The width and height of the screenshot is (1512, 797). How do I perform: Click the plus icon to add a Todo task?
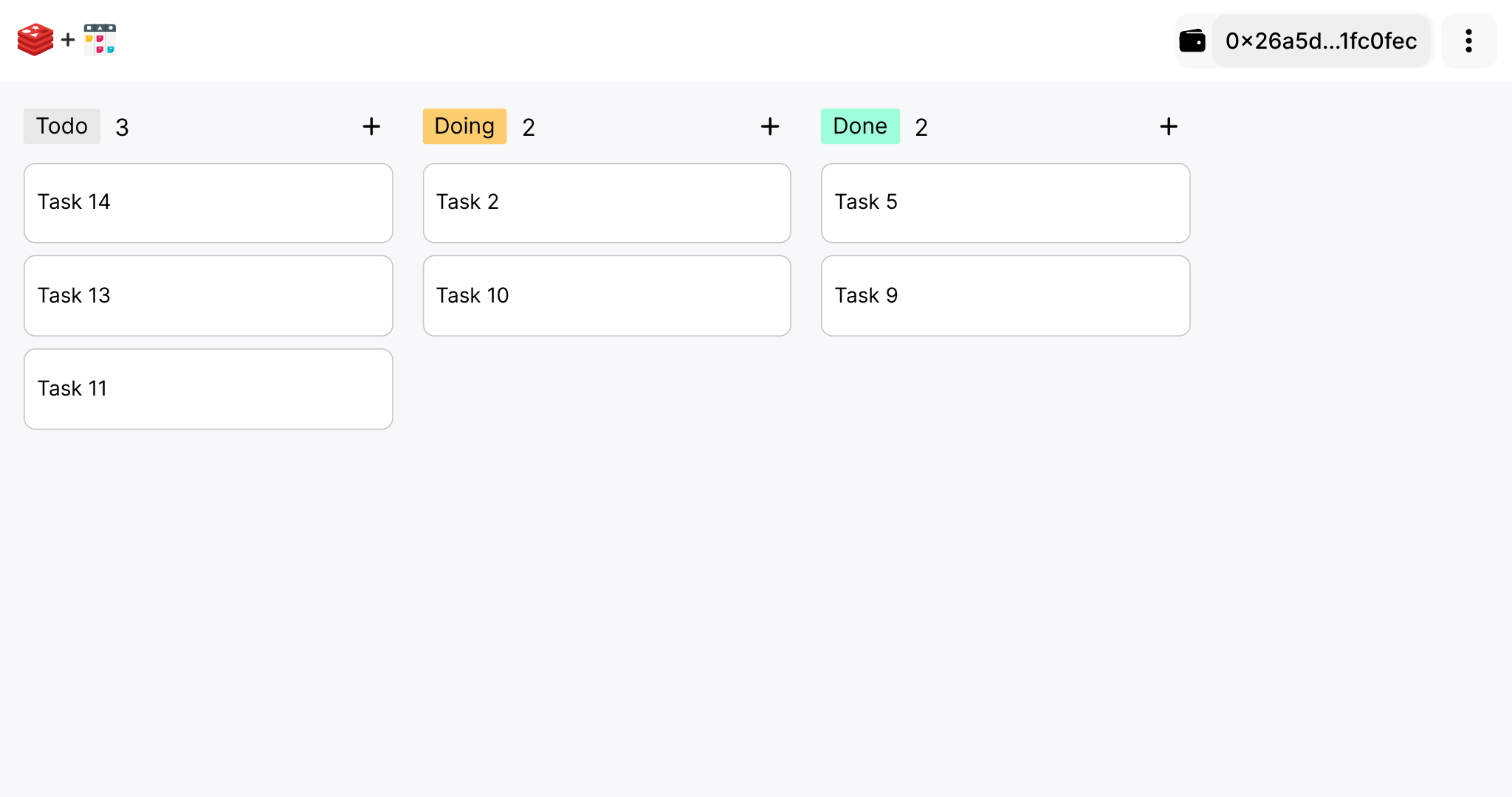coord(371,126)
